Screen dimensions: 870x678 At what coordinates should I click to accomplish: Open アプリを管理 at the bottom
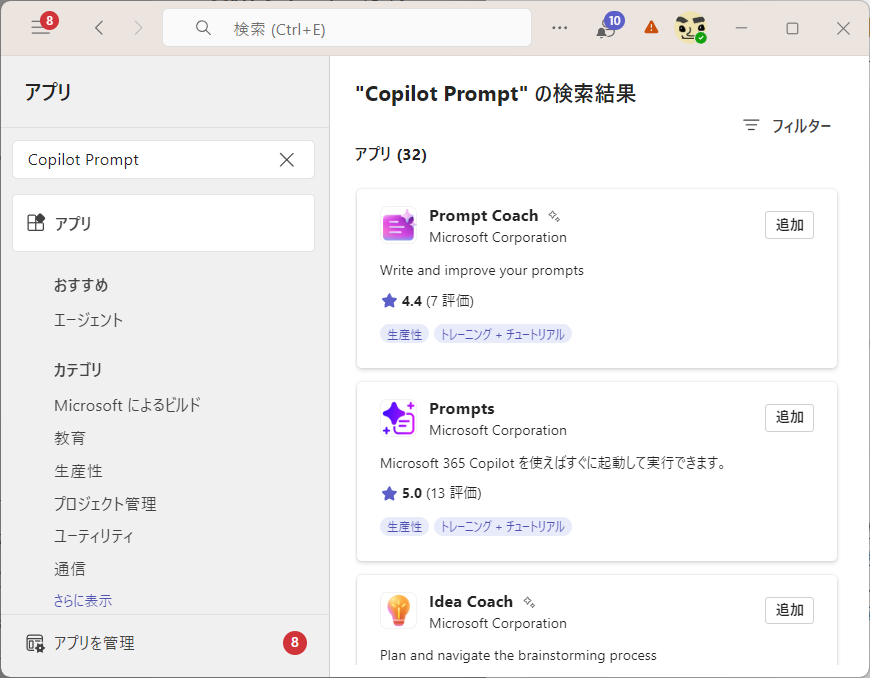click(x=94, y=643)
